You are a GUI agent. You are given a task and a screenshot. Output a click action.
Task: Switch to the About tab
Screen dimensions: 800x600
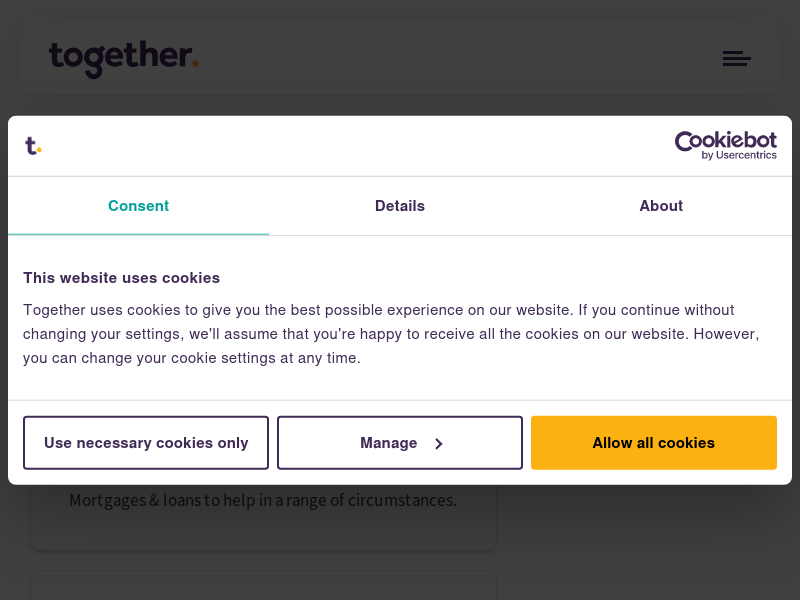pos(661,206)
